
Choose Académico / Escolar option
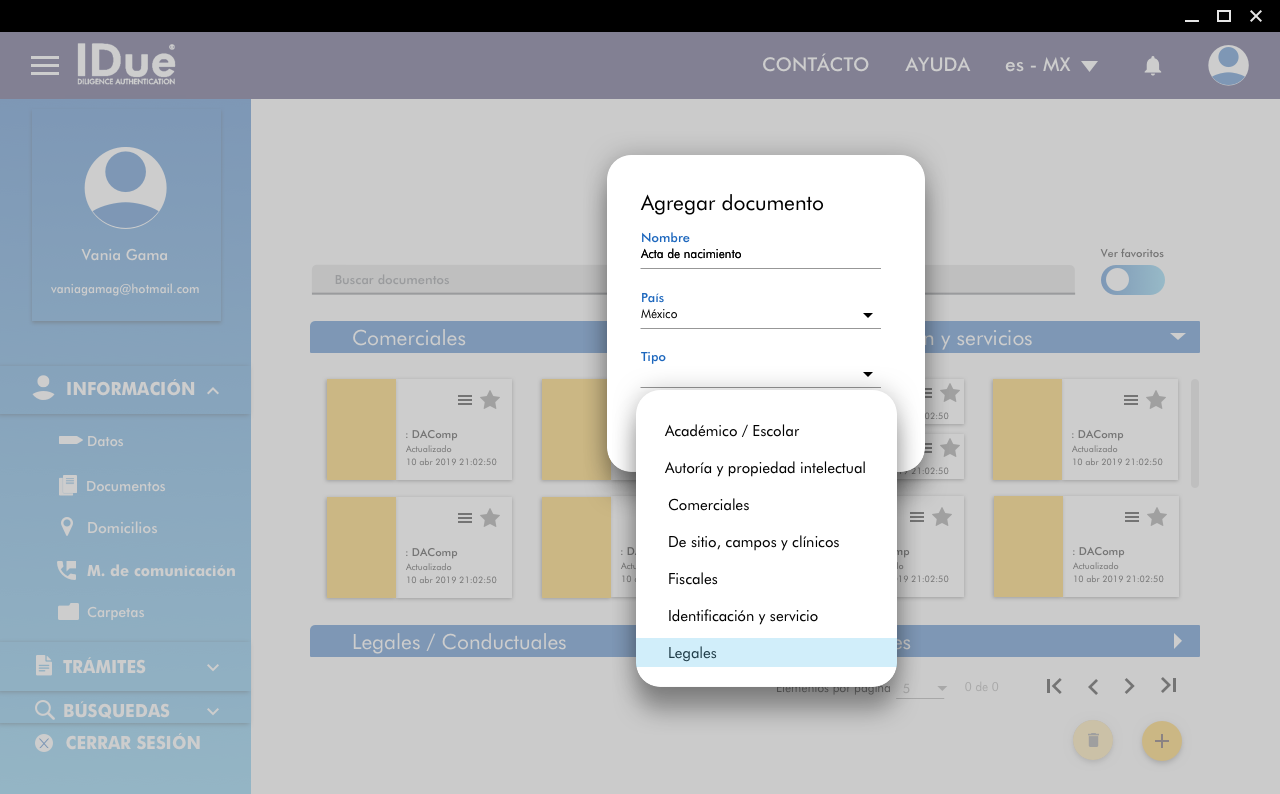pos(731,431)
